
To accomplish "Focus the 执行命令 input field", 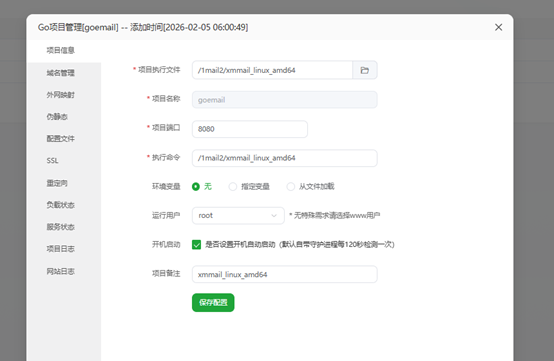I will pos(285,158).
